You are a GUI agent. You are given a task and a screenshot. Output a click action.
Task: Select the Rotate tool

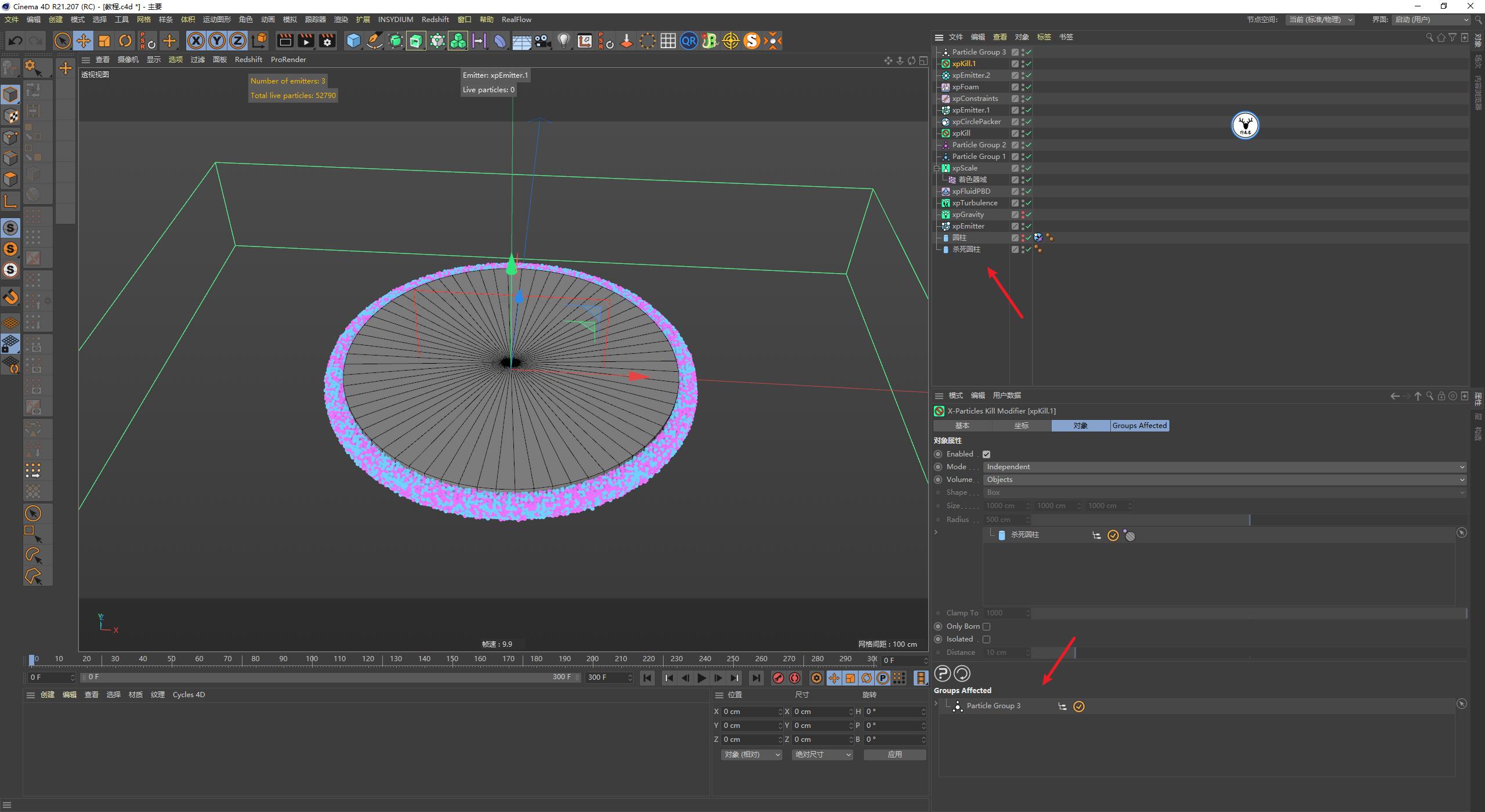pyautogui.click(x=125, y=41)
